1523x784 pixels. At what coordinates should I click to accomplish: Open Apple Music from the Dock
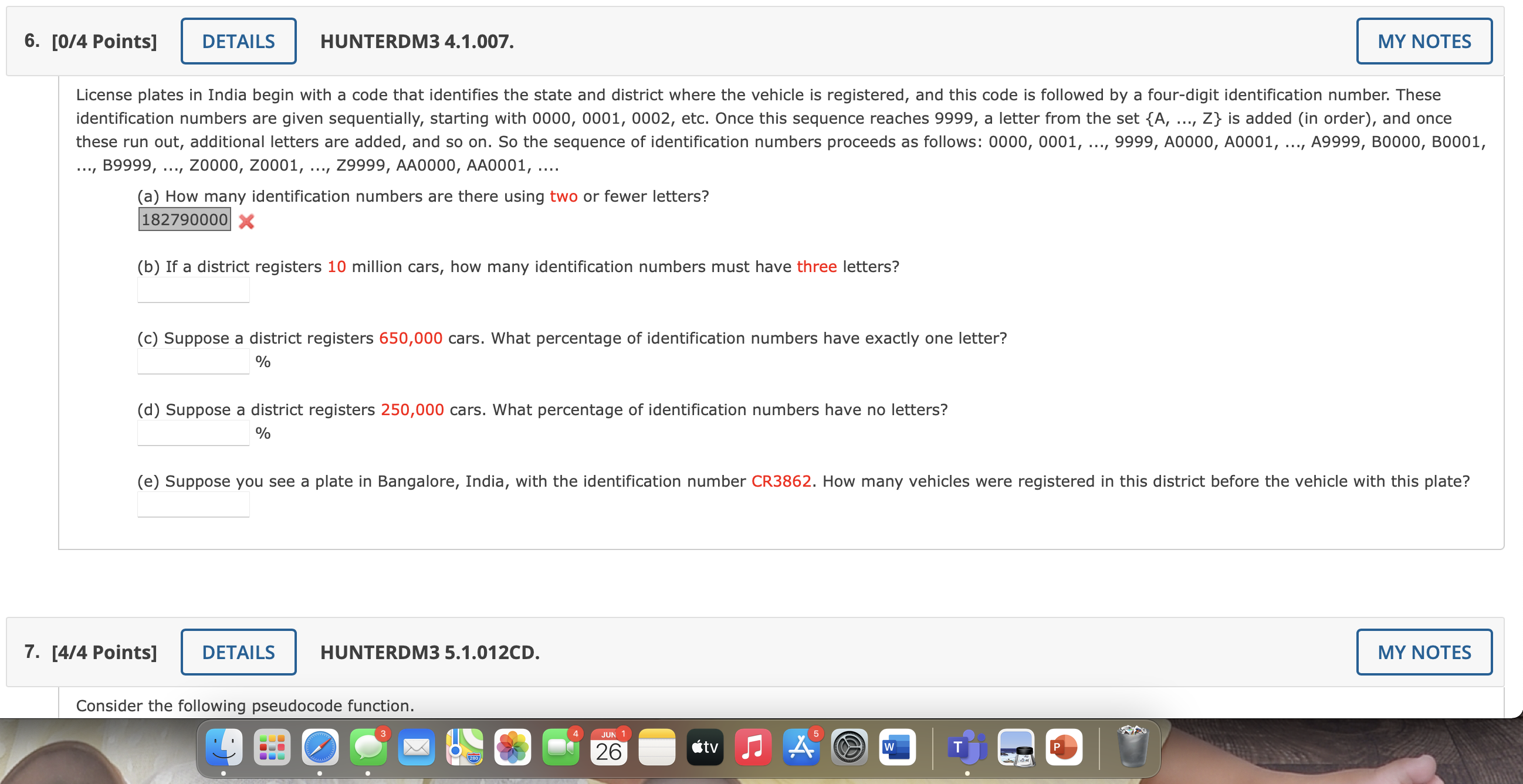753,748
